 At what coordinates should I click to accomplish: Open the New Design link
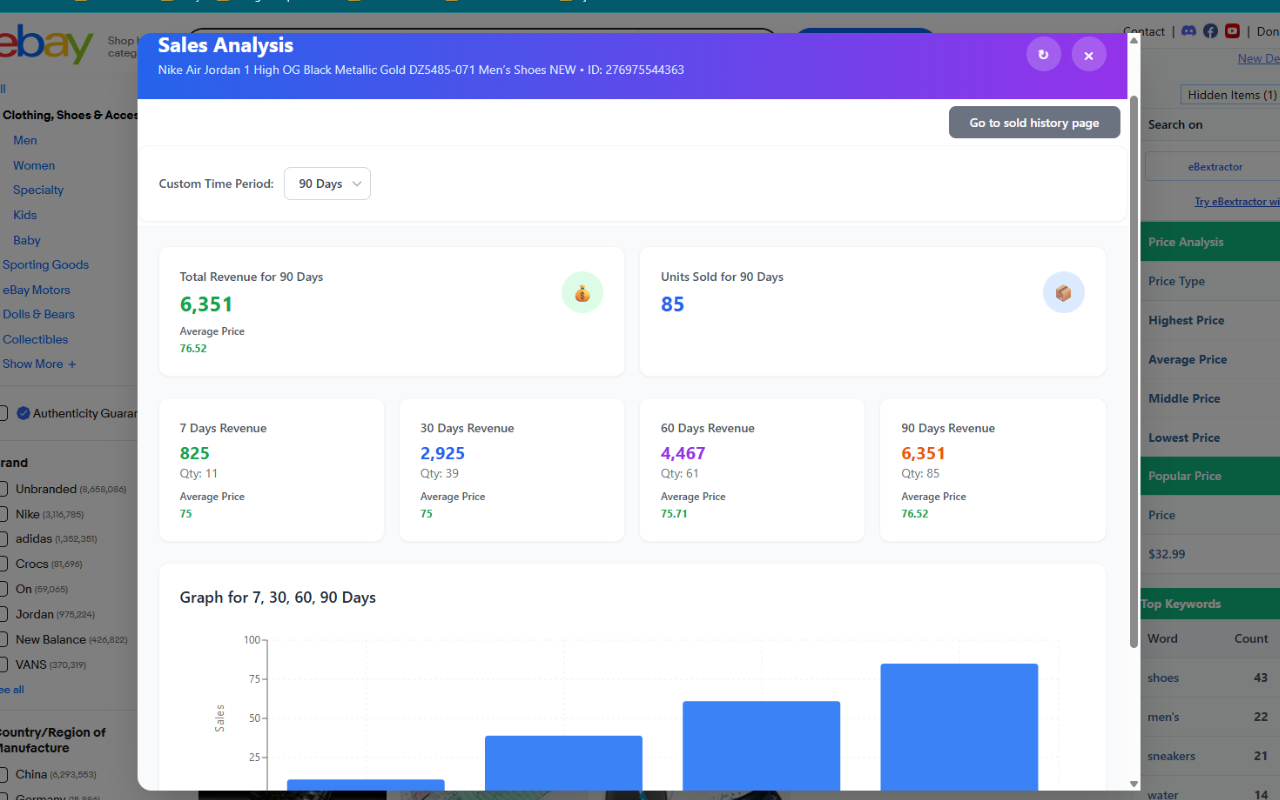pyautogui.click(x=1259, y=59)
